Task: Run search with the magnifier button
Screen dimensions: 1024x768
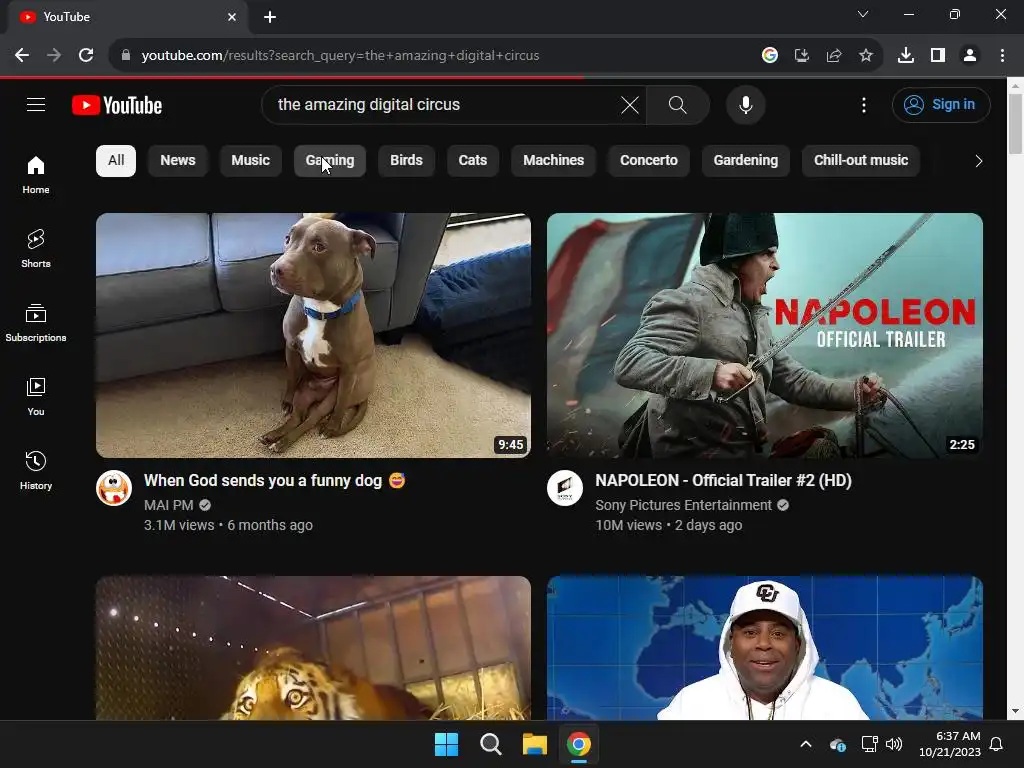Action: click(x=678, y=104)
